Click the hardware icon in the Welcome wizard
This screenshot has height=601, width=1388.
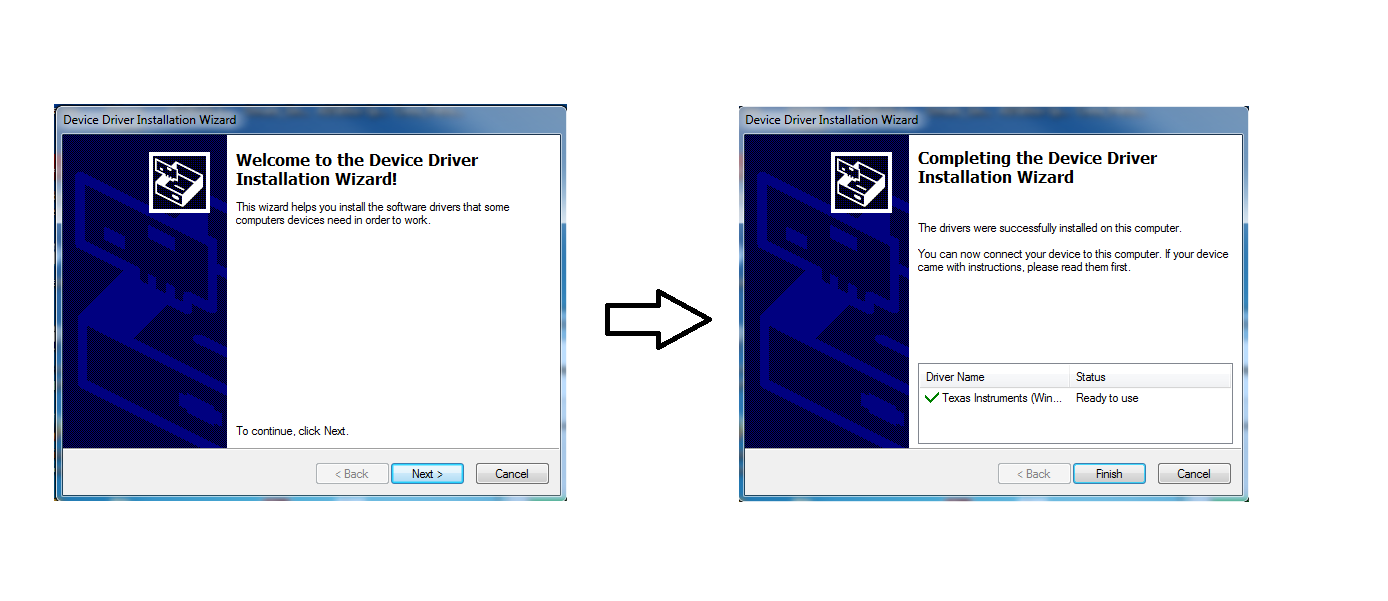[179, 182]
